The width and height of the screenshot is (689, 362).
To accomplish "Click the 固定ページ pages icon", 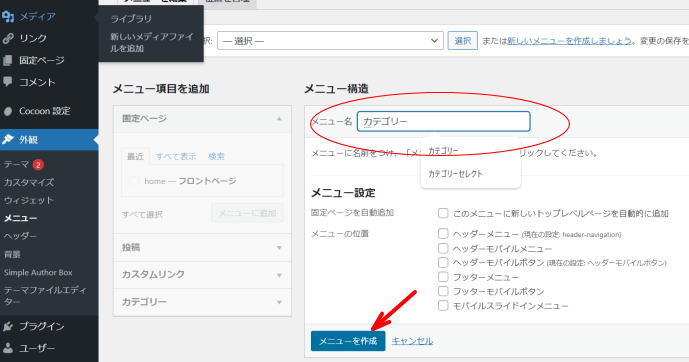I will (8, 60).
